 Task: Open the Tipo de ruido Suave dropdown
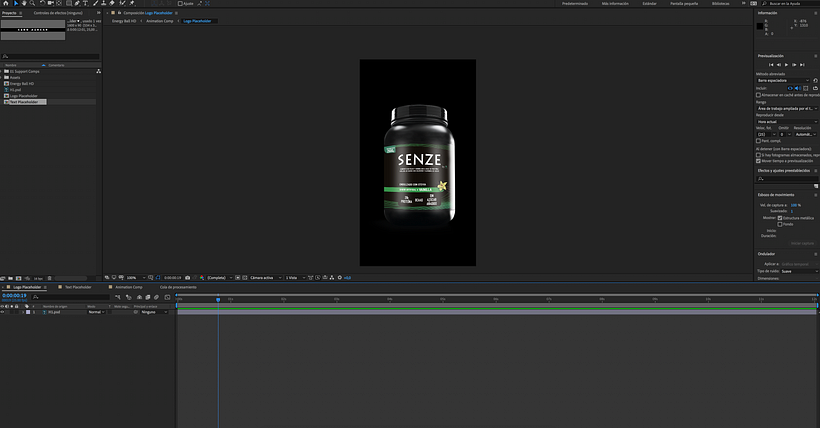pyautogui.click(x=799, y=271)
